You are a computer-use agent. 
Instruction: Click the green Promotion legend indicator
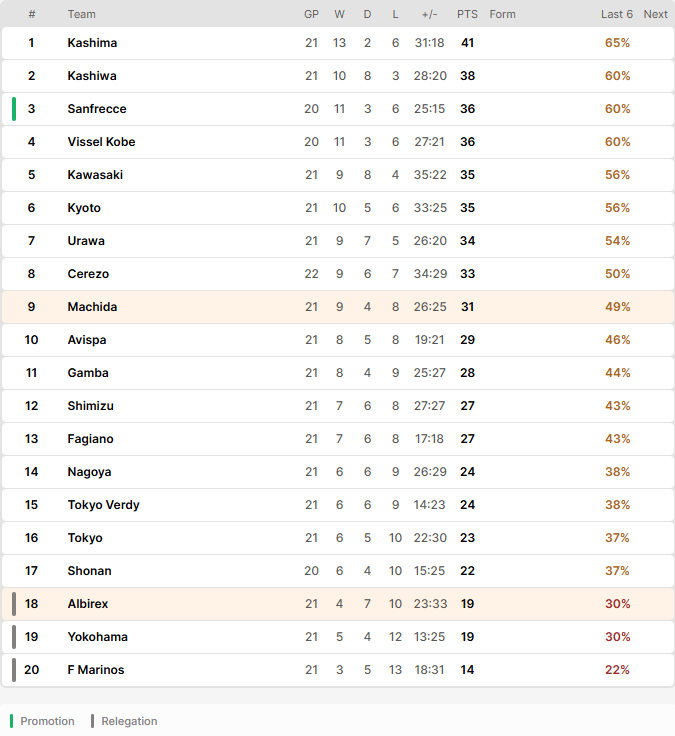pos(11,721)
